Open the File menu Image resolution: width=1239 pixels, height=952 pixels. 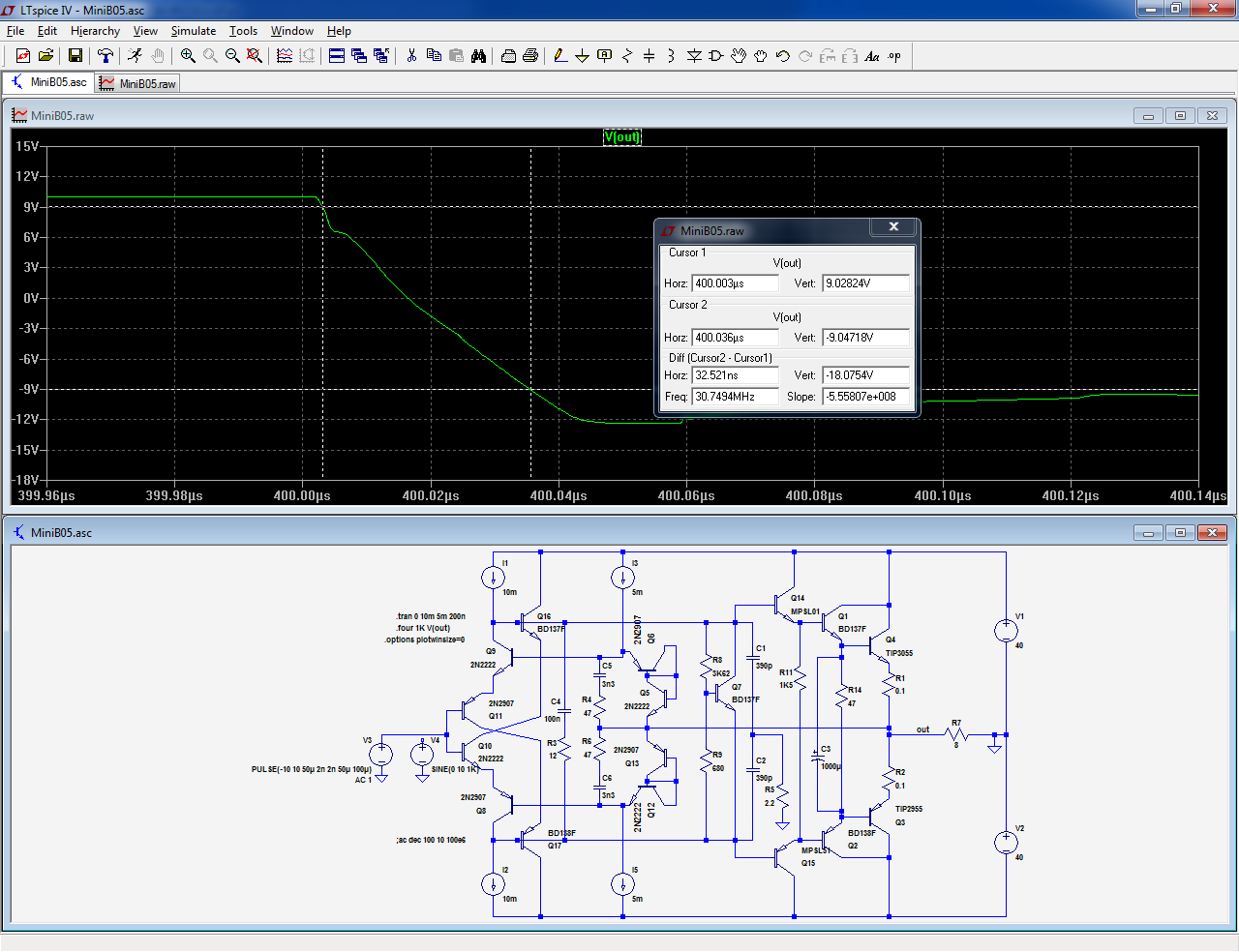point(15,31)
